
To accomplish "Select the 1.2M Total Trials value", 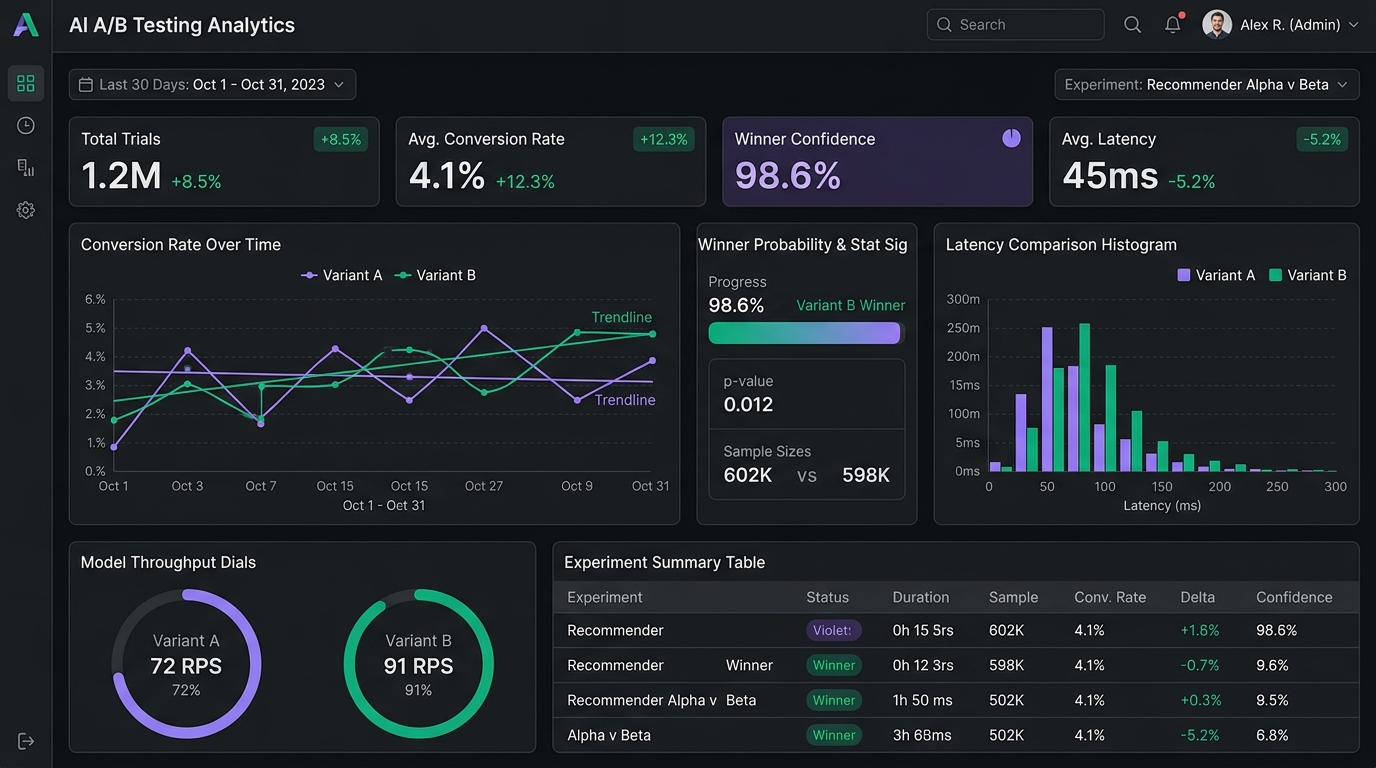I will (x=121, y=177).
